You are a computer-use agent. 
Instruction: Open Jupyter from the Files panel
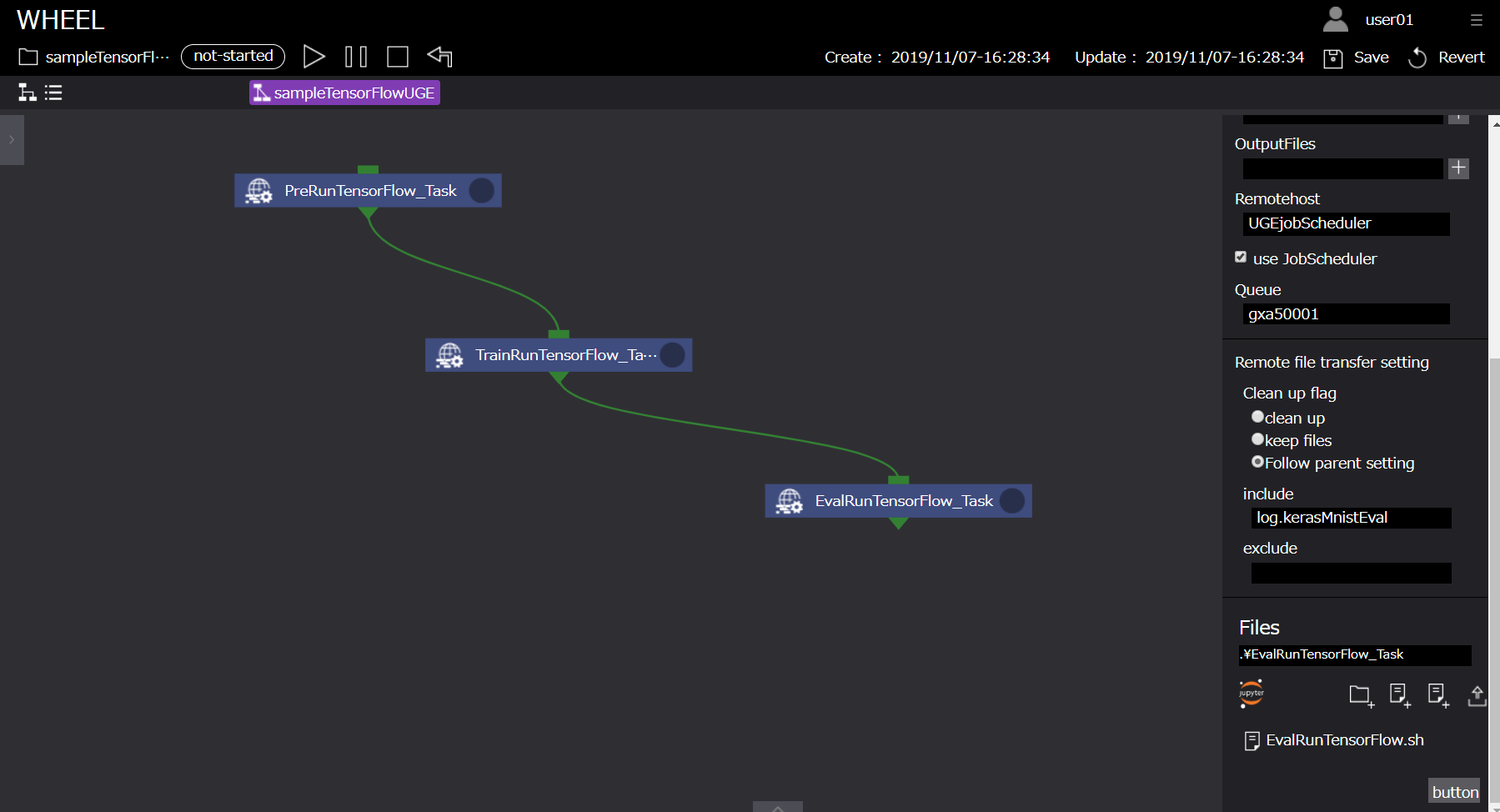(x=1252, y=694)
